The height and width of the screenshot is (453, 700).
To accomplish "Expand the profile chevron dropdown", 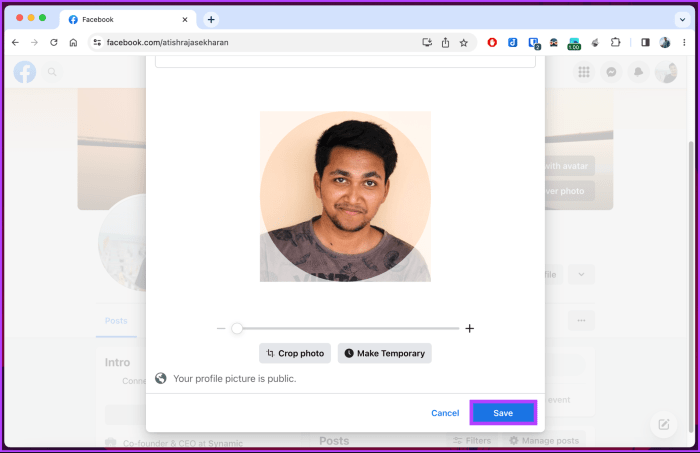I will coord(581,274).
